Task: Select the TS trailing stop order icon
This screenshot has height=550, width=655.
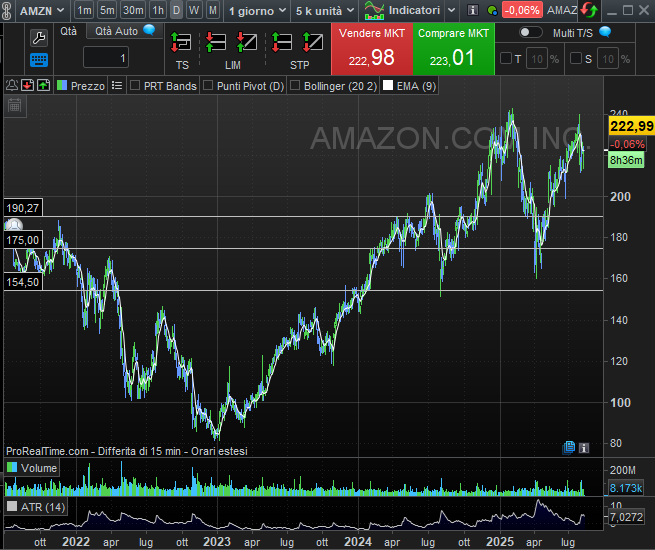Action: click(181, 43)
